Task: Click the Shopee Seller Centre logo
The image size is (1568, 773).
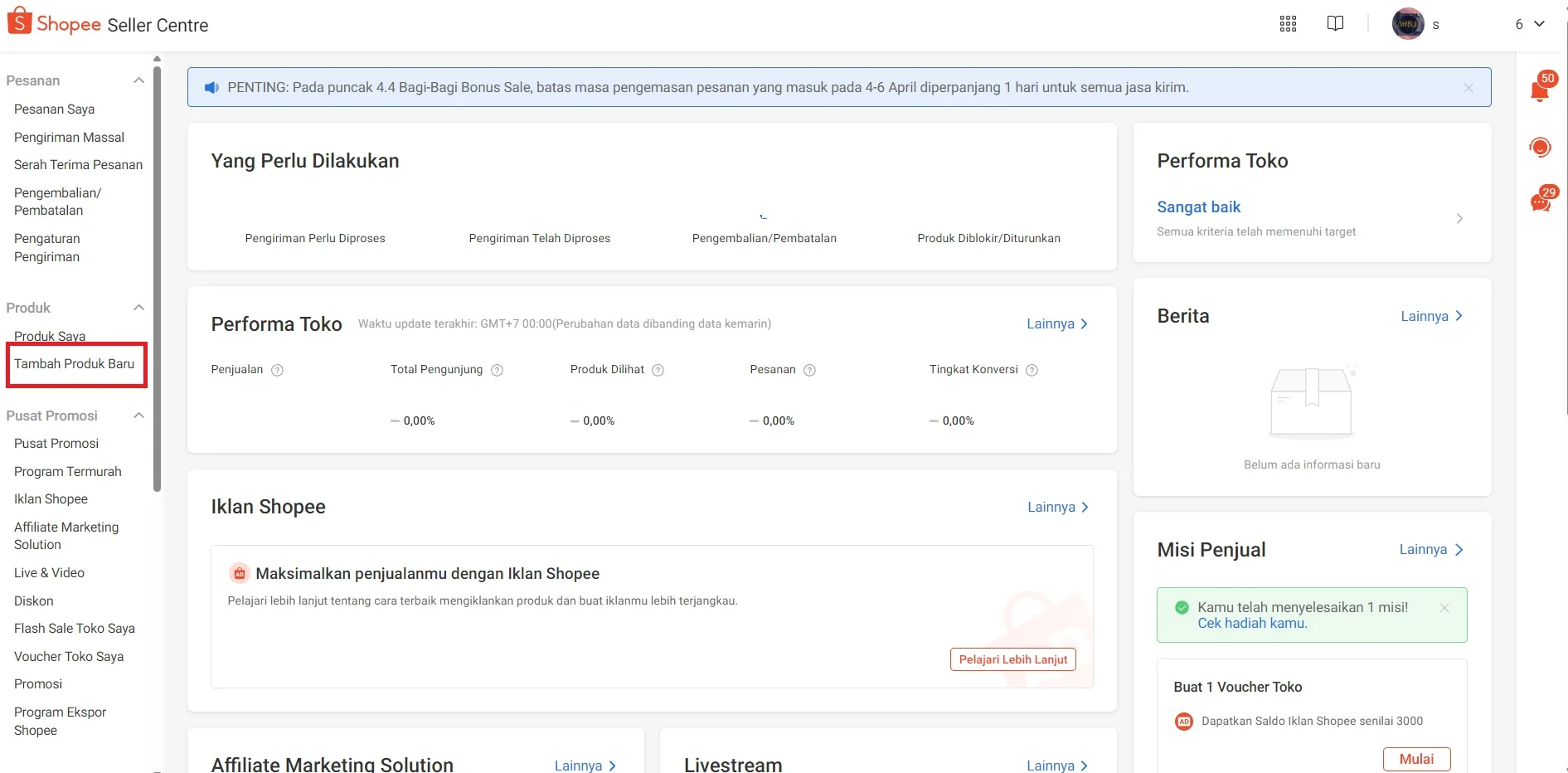Action: (108, 23)
